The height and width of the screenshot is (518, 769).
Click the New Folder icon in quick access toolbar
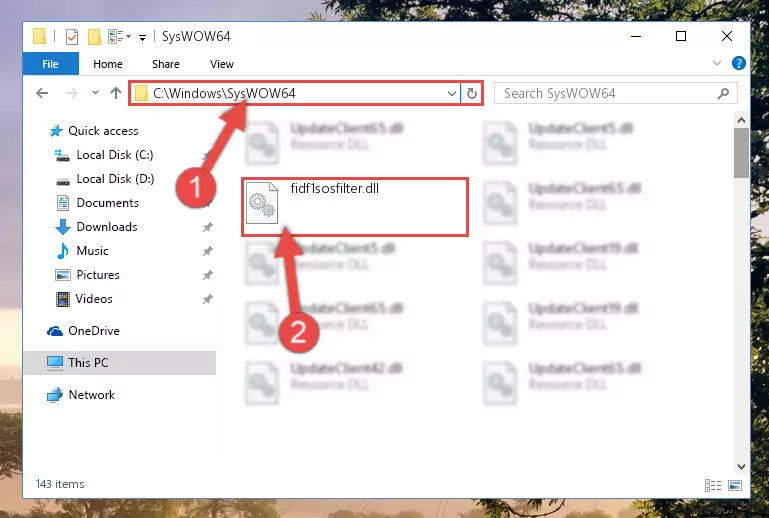tap(94, 37)
